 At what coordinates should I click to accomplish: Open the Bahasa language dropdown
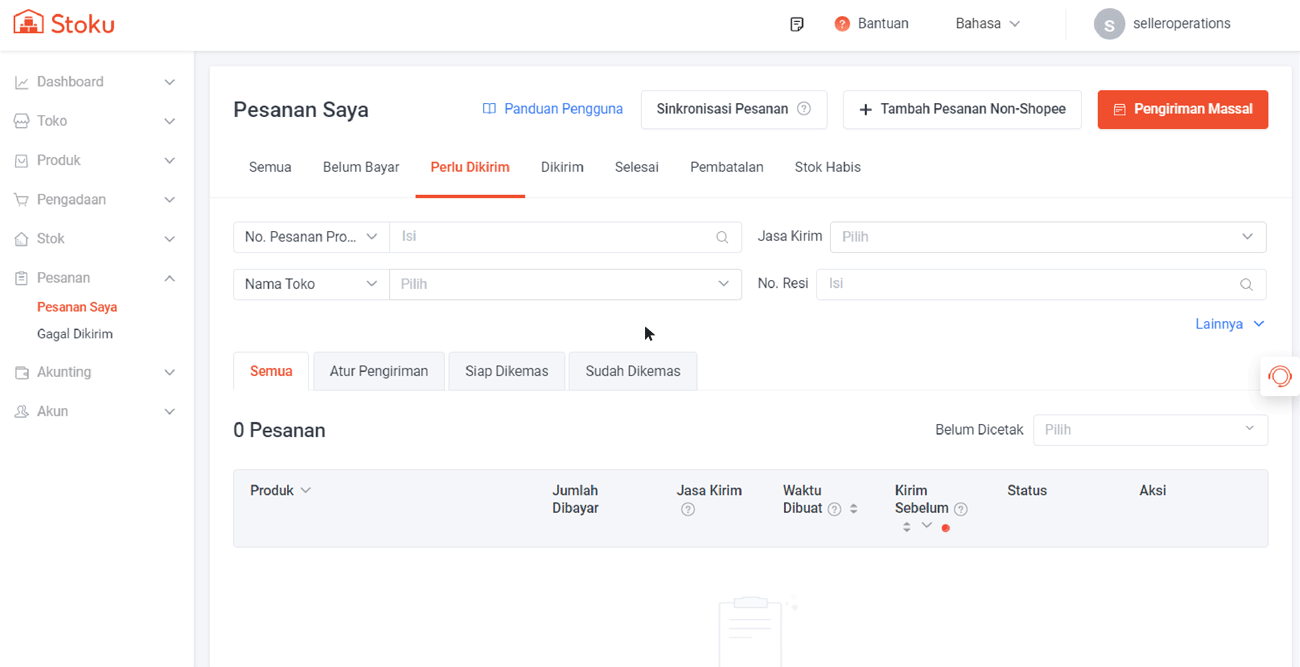pos(987,24)
